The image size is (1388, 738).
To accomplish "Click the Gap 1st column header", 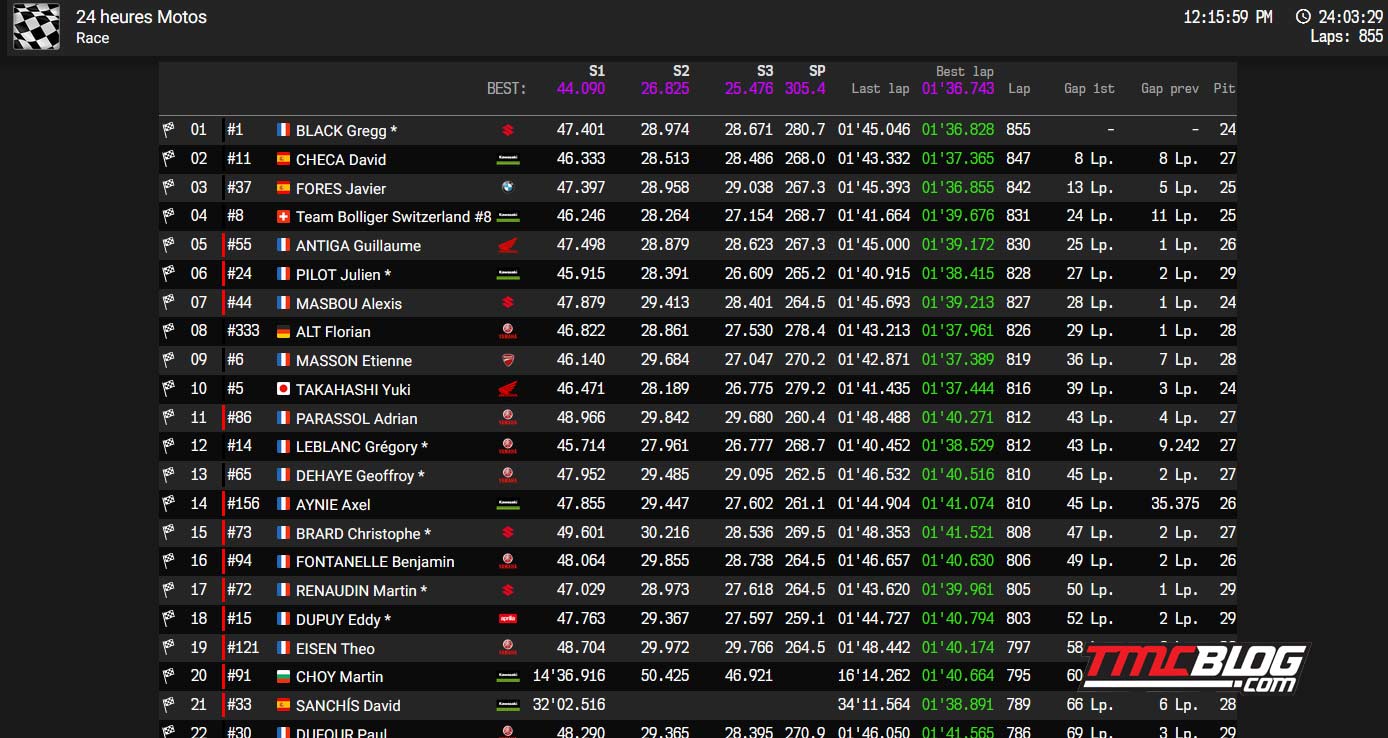I will click(x=1089, y=89).
